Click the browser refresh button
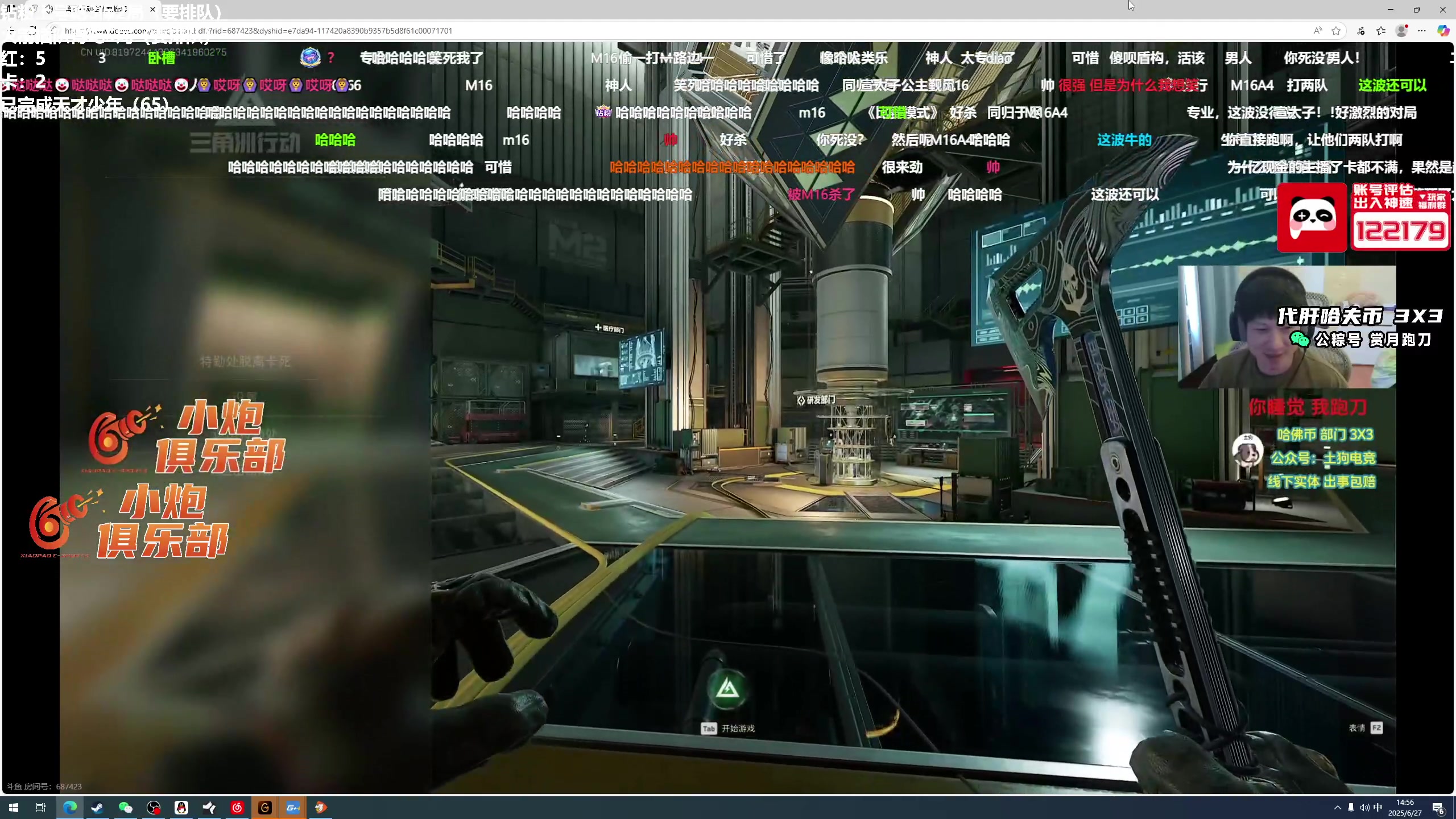1456x819 pixels. click(x=32, y=31)
